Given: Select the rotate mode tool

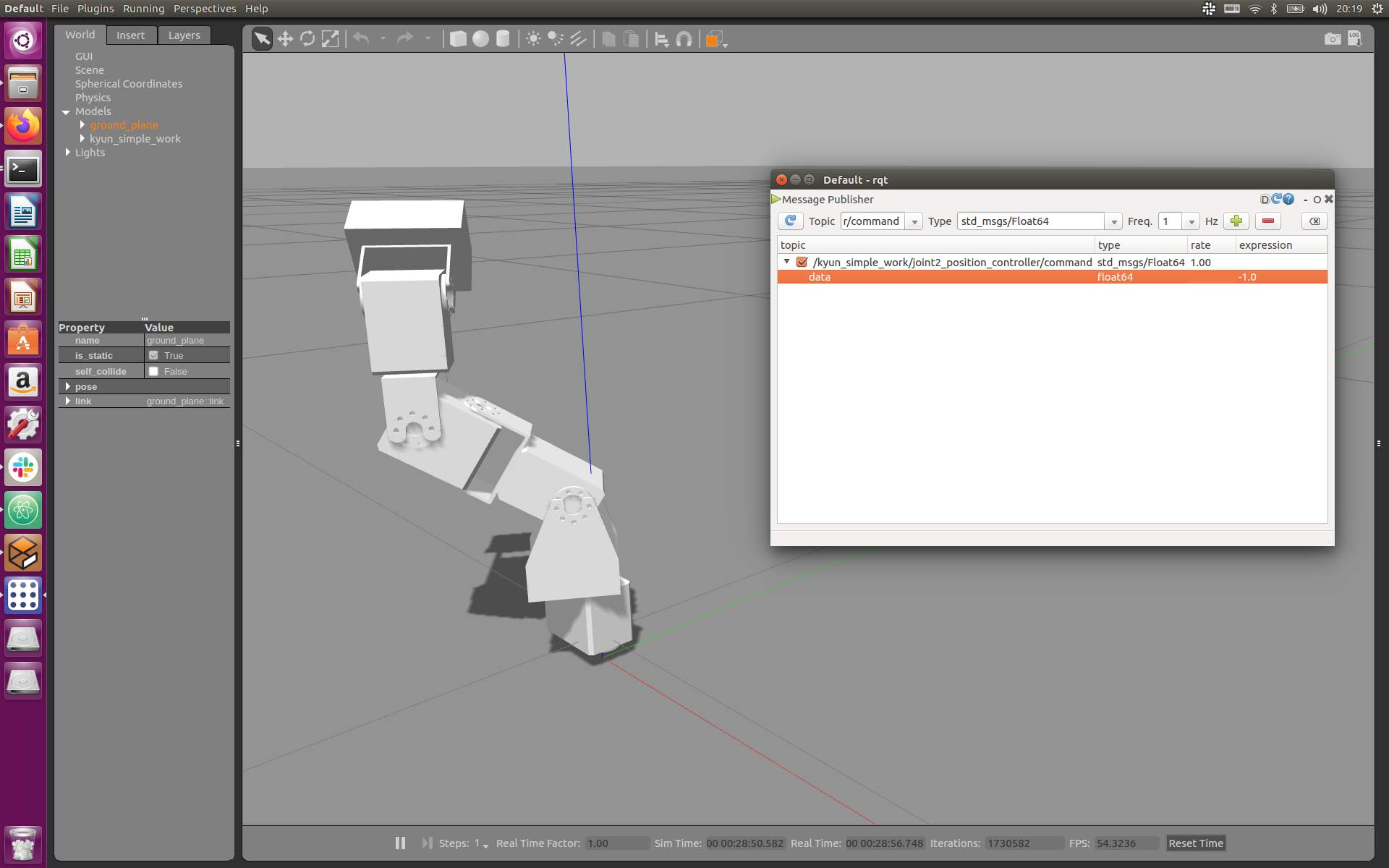Looking at the screenshot, I should [307, 39].
